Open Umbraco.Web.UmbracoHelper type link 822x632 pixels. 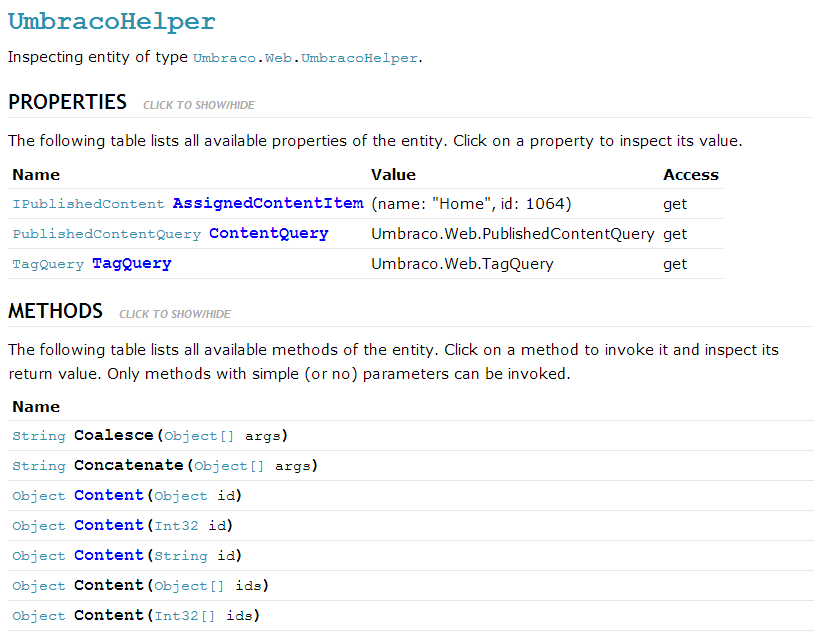tap(306, 58)
